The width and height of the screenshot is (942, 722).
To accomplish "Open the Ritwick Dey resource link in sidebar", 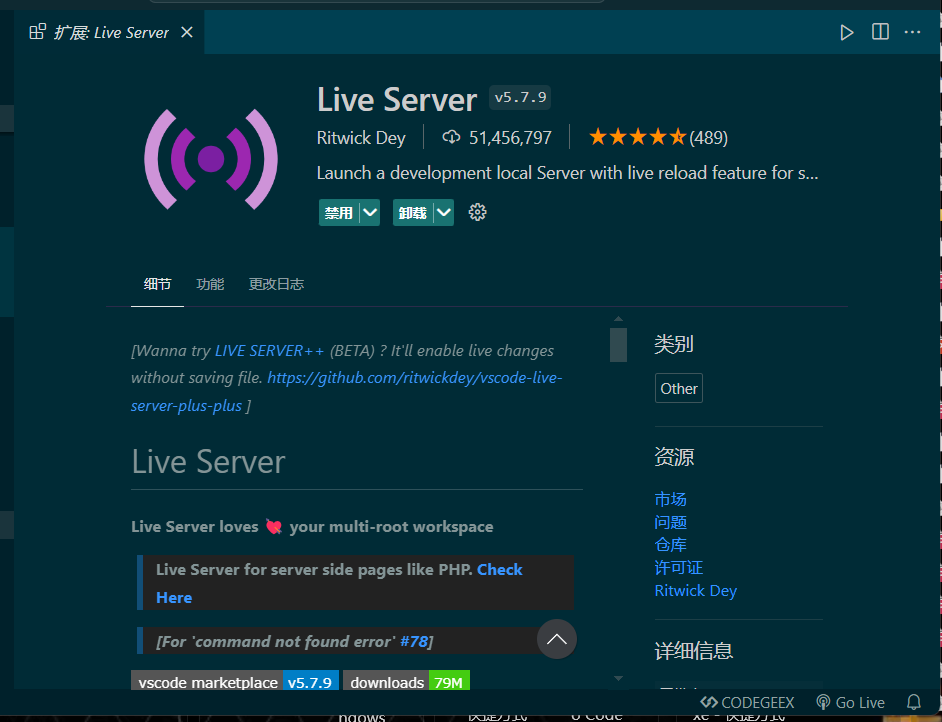I will (696, 590).
